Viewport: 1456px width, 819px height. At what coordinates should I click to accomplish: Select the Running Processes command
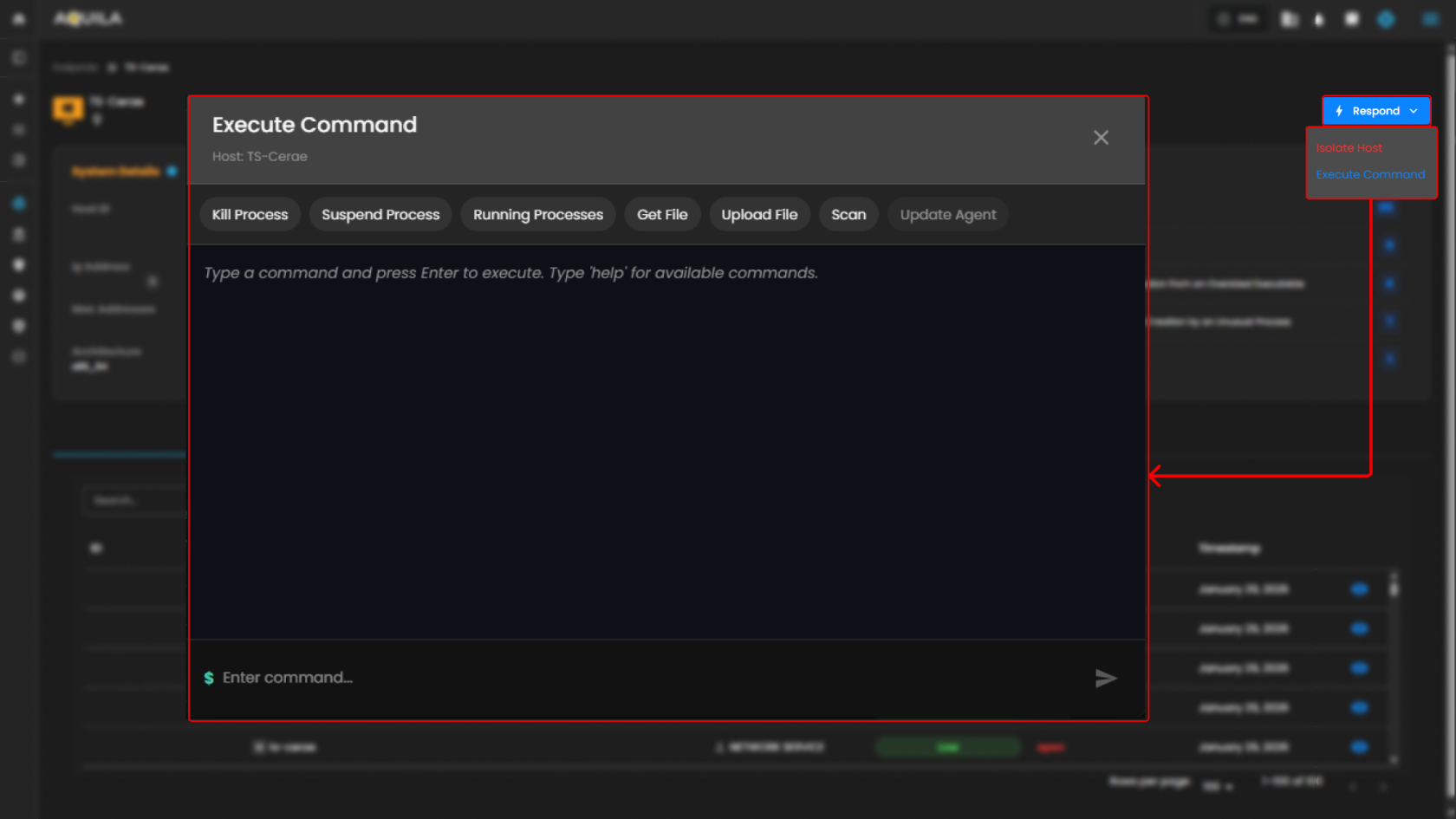click(x=537, y=215)
